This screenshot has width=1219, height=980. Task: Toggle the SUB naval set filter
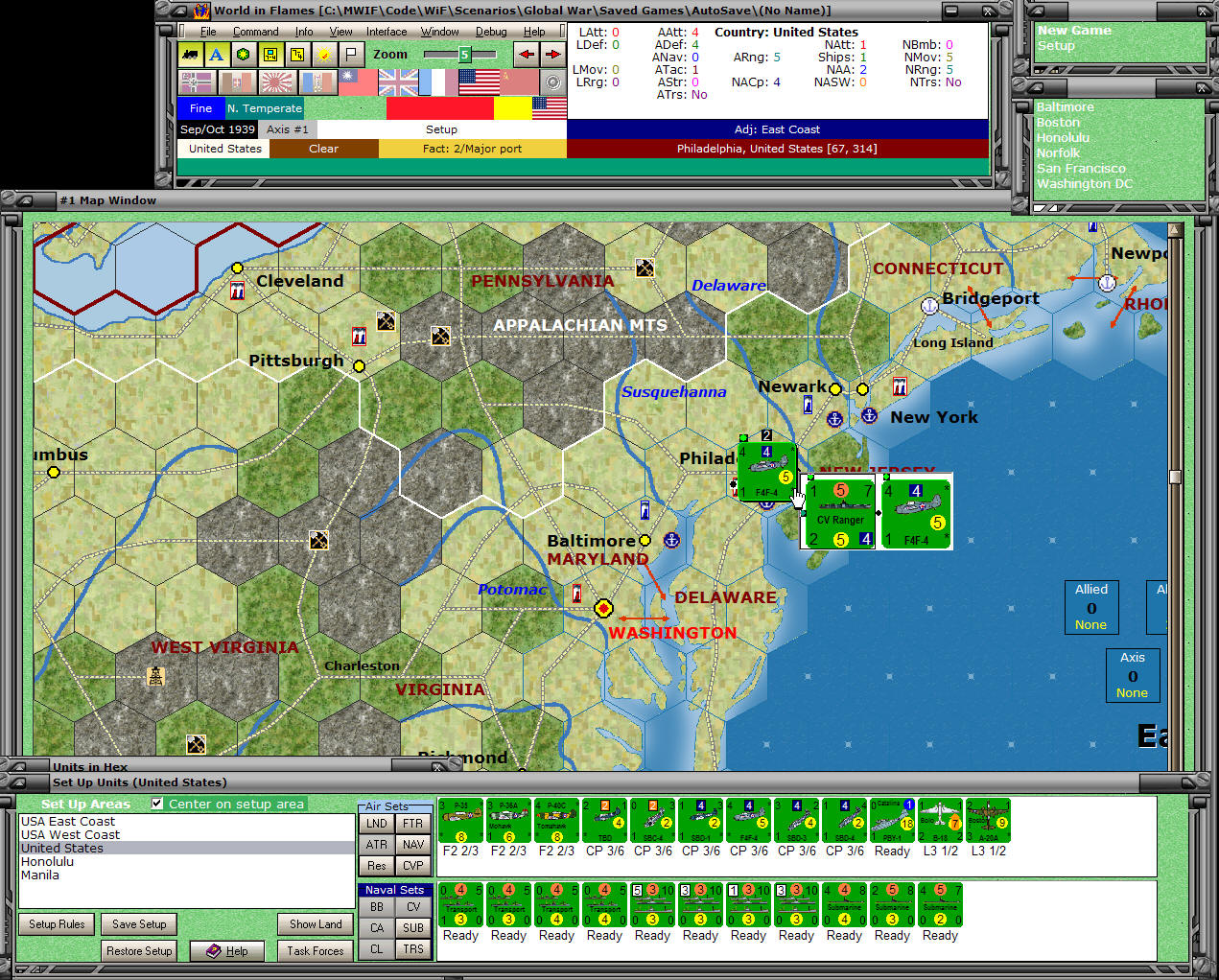click(412, 928)
